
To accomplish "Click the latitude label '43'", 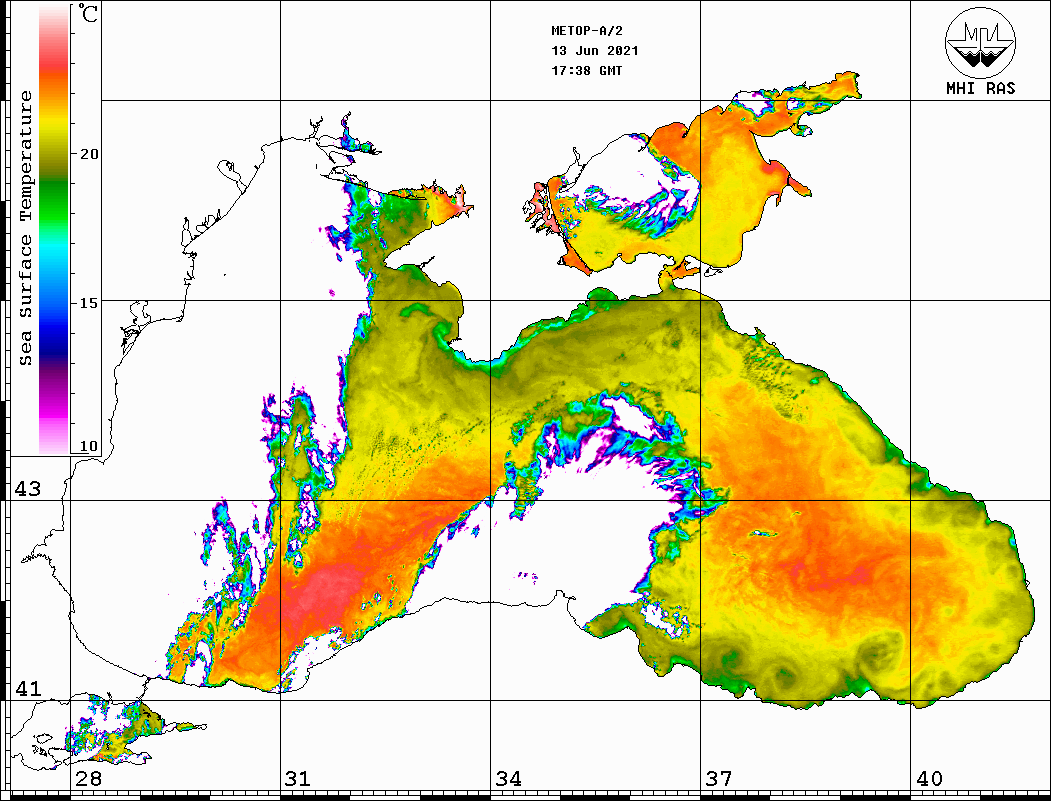I will tap(28, 489).
